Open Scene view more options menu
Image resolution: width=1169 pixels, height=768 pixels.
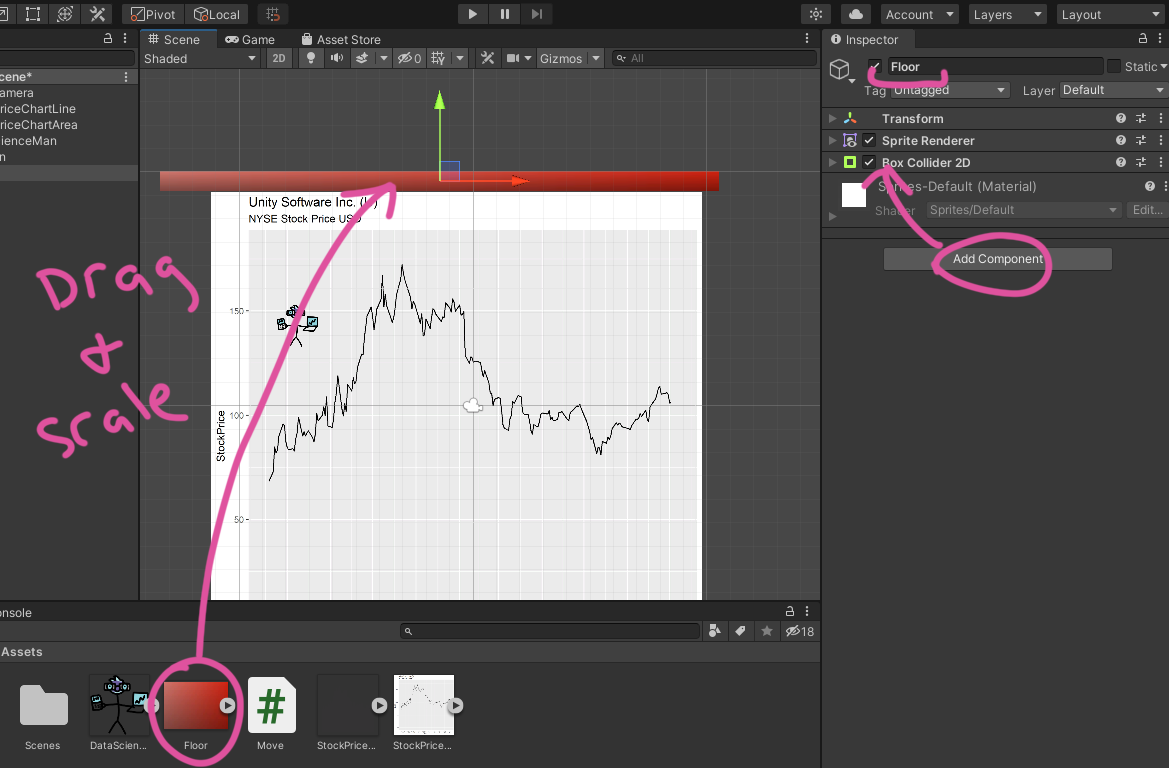(807, 39)
